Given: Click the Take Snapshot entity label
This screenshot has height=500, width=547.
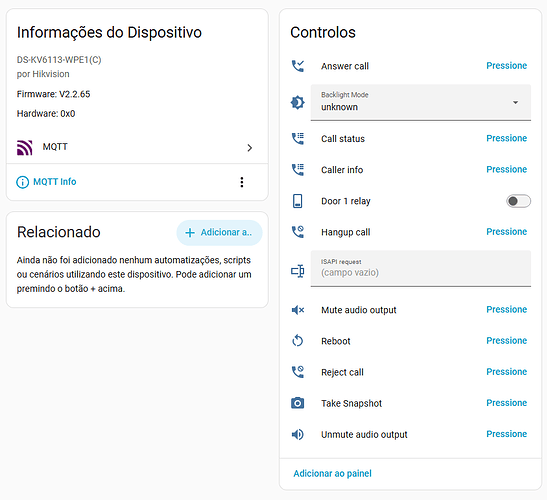Looking at the screenshot, I should (351, 404).
